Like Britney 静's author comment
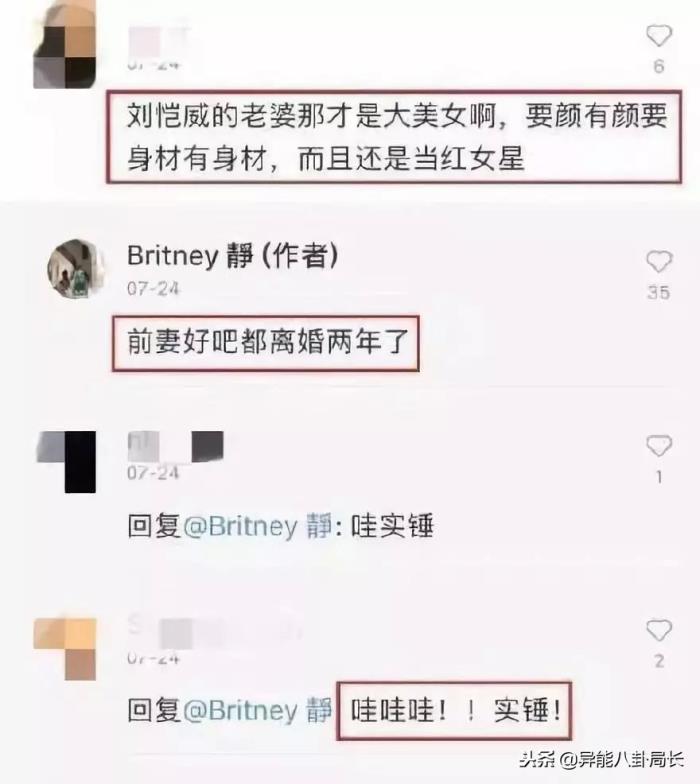 coord(658,262)
